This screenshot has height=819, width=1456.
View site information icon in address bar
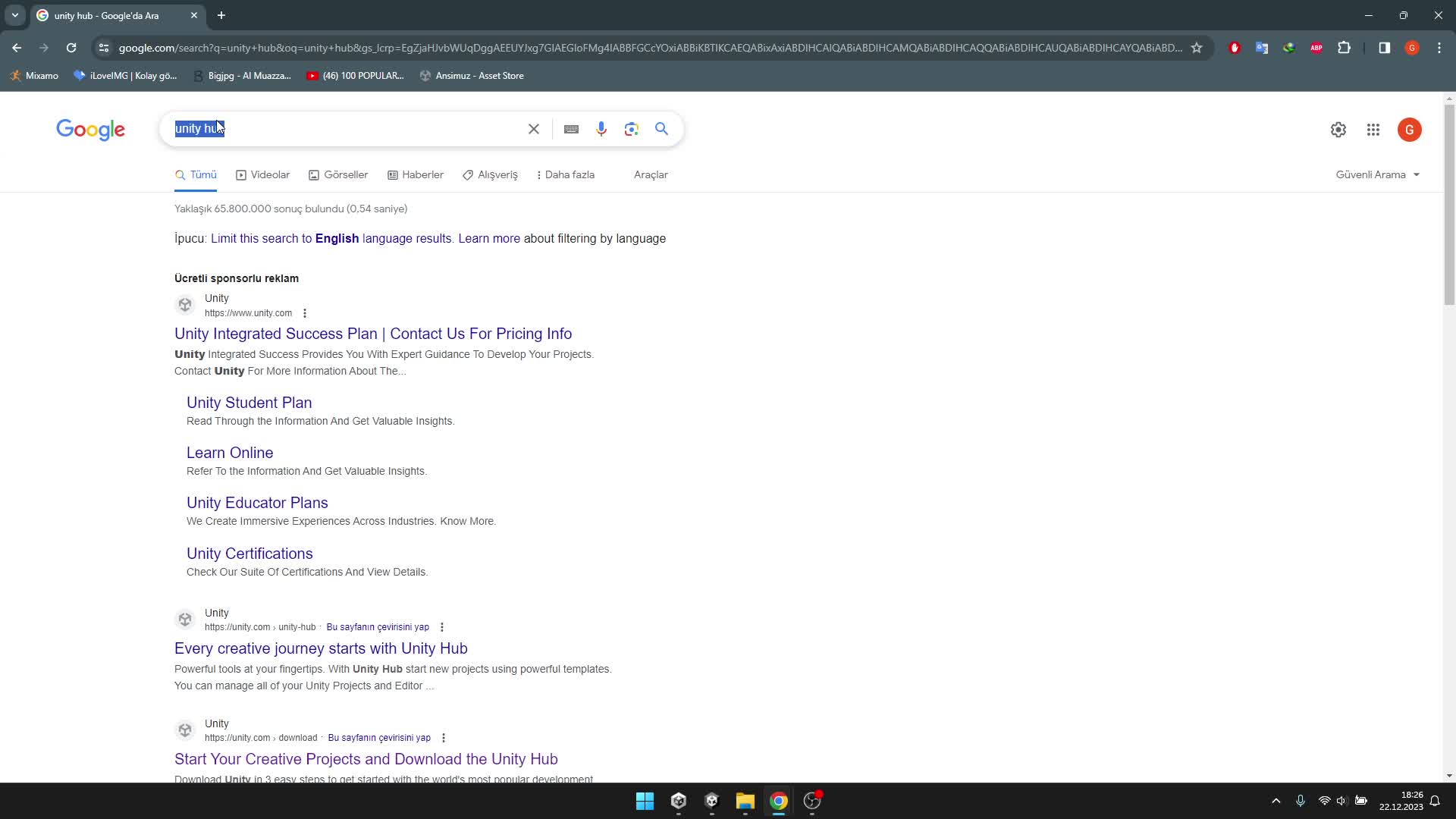[104, 48]
